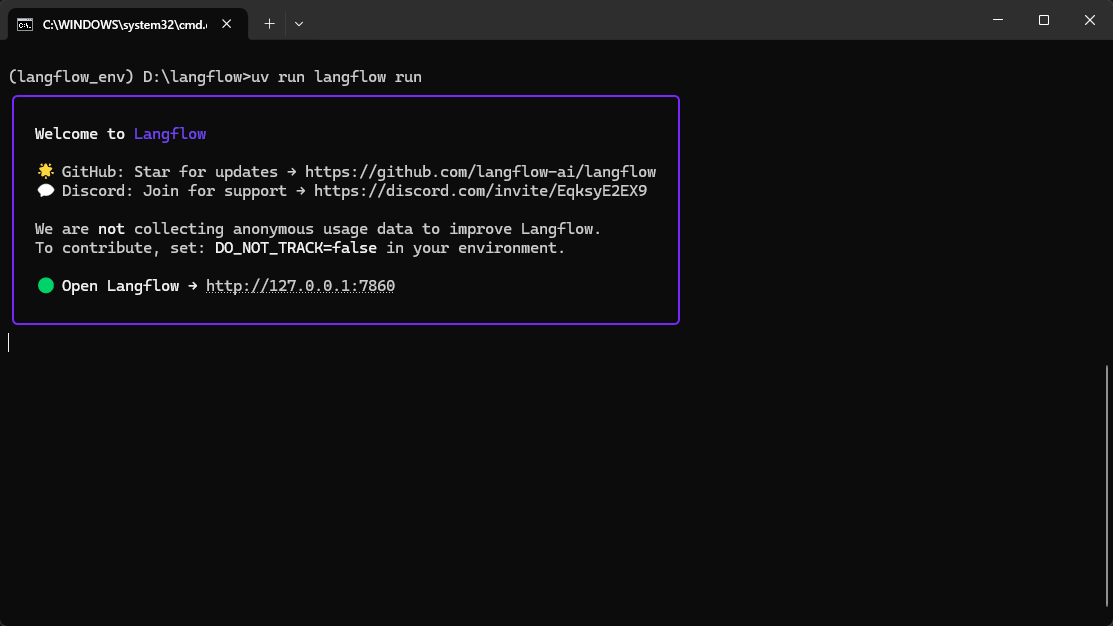This screenshot has width=1113, height=626.
Task: Click the speech bubble icon beside Discord line
Action: [45, 190]
